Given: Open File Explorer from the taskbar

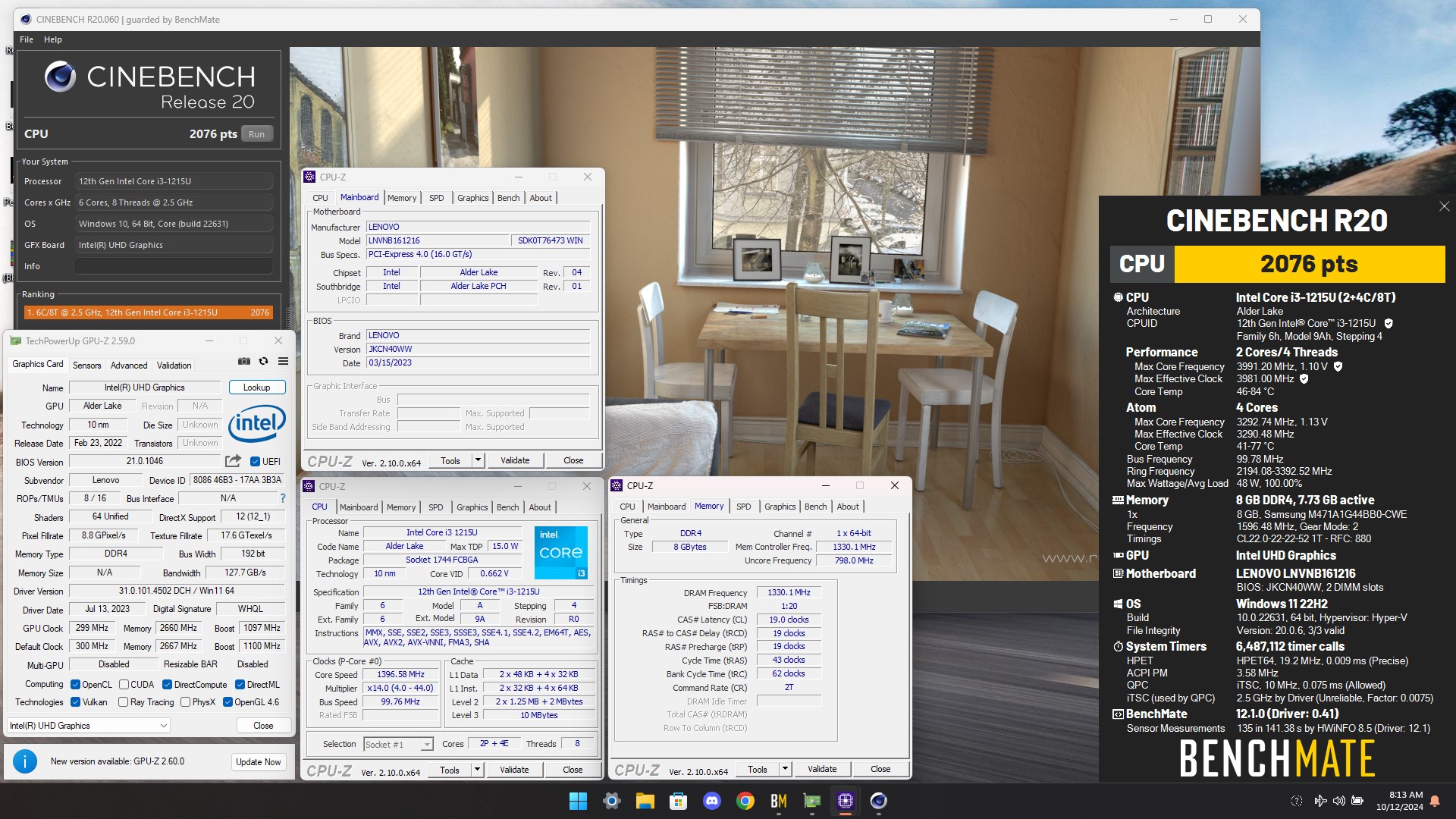Looking at the screenshot, I should pyautogui.click(x=645, y=801).
